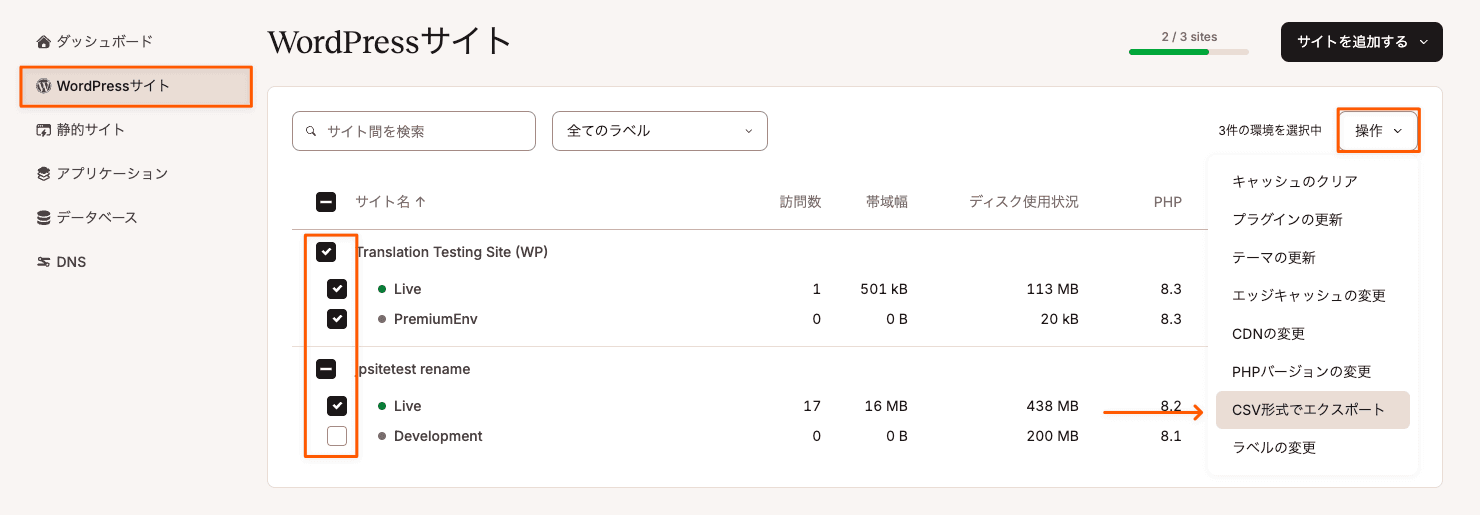Click the 113 MB disk usage value

click(1053, 289)
